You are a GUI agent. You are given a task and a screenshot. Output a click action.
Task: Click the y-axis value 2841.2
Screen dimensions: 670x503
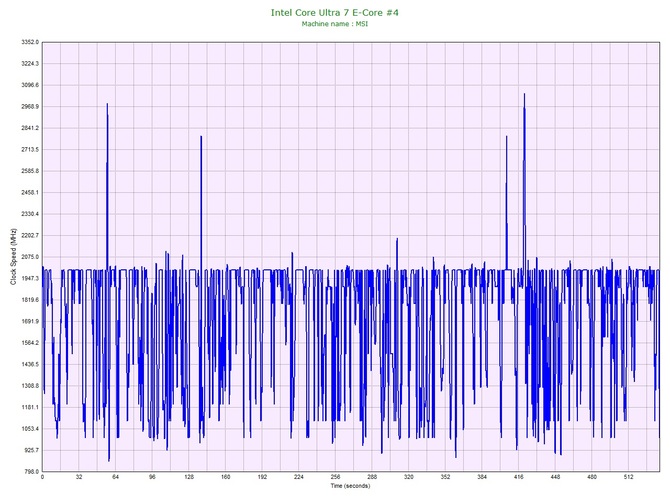pyautogui.click(x=30, y=128)
